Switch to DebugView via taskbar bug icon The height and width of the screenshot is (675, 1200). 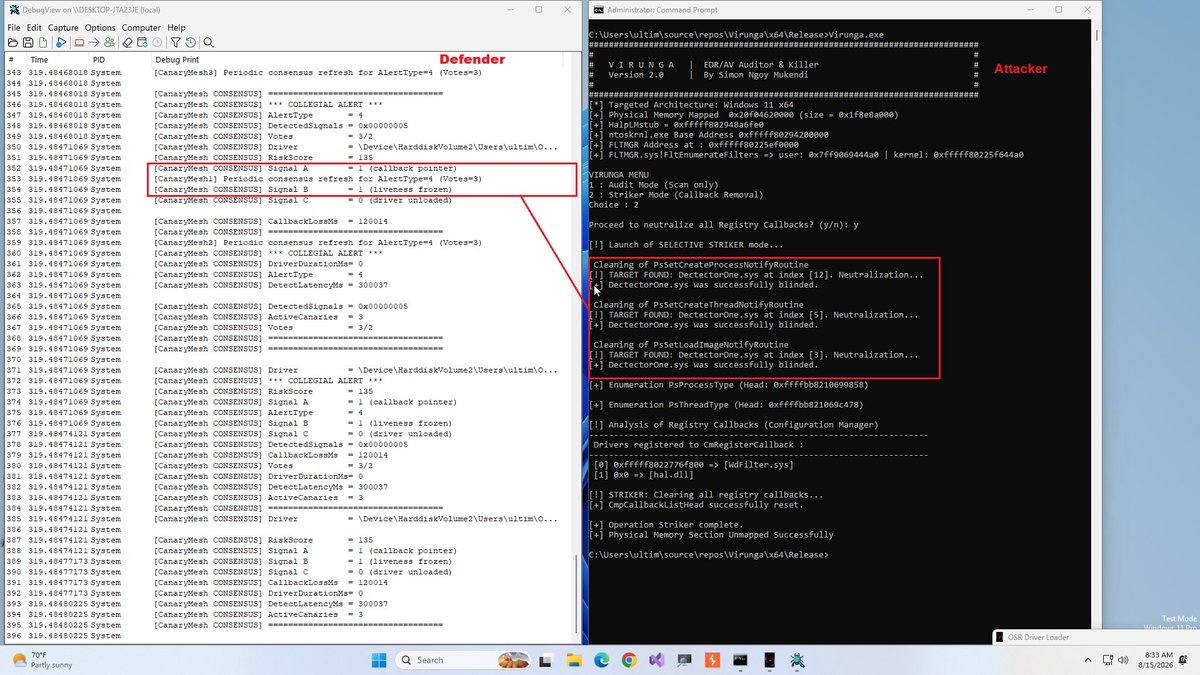(x=797, y=660)
